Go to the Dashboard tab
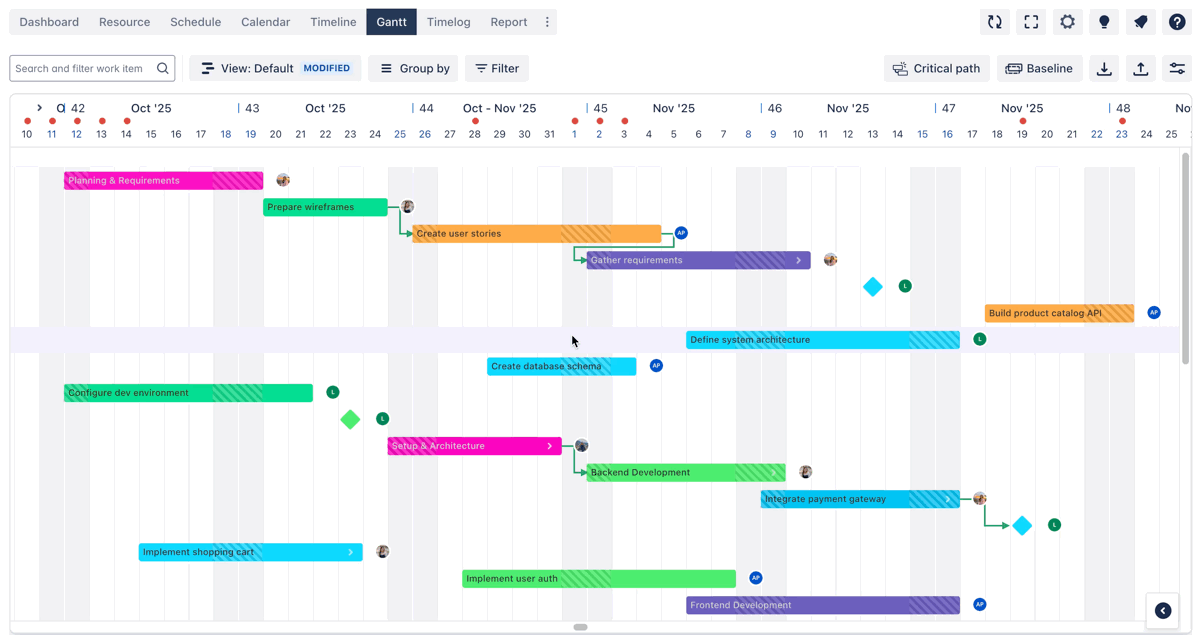1200x635 pixels. 49,22
